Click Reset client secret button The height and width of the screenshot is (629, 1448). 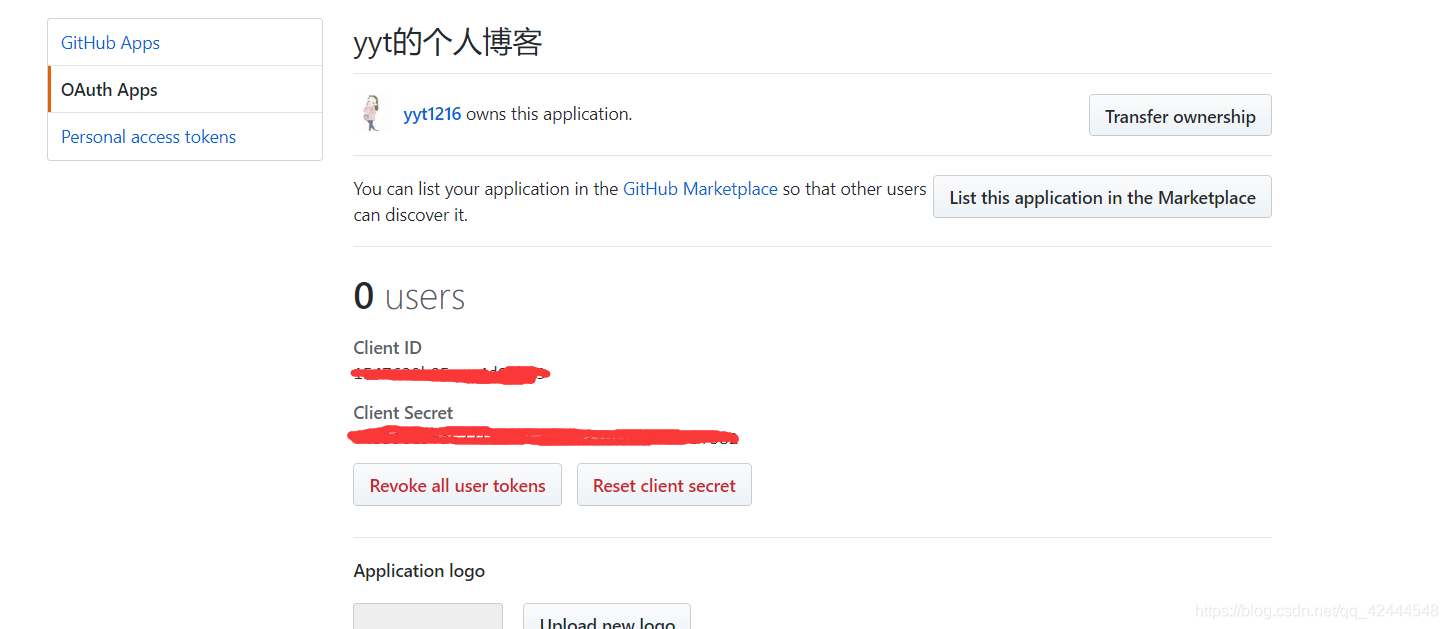[x=664, y=485]
